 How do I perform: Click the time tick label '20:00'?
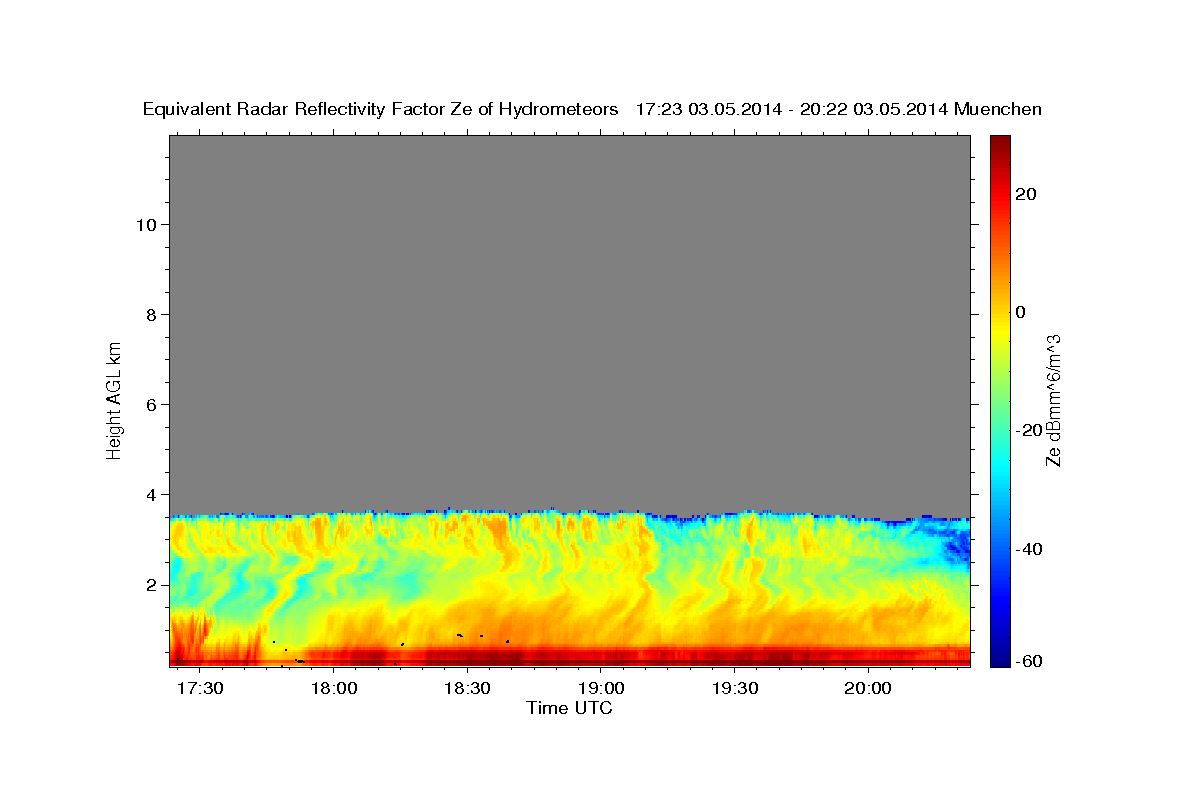[x=867, y=690]
